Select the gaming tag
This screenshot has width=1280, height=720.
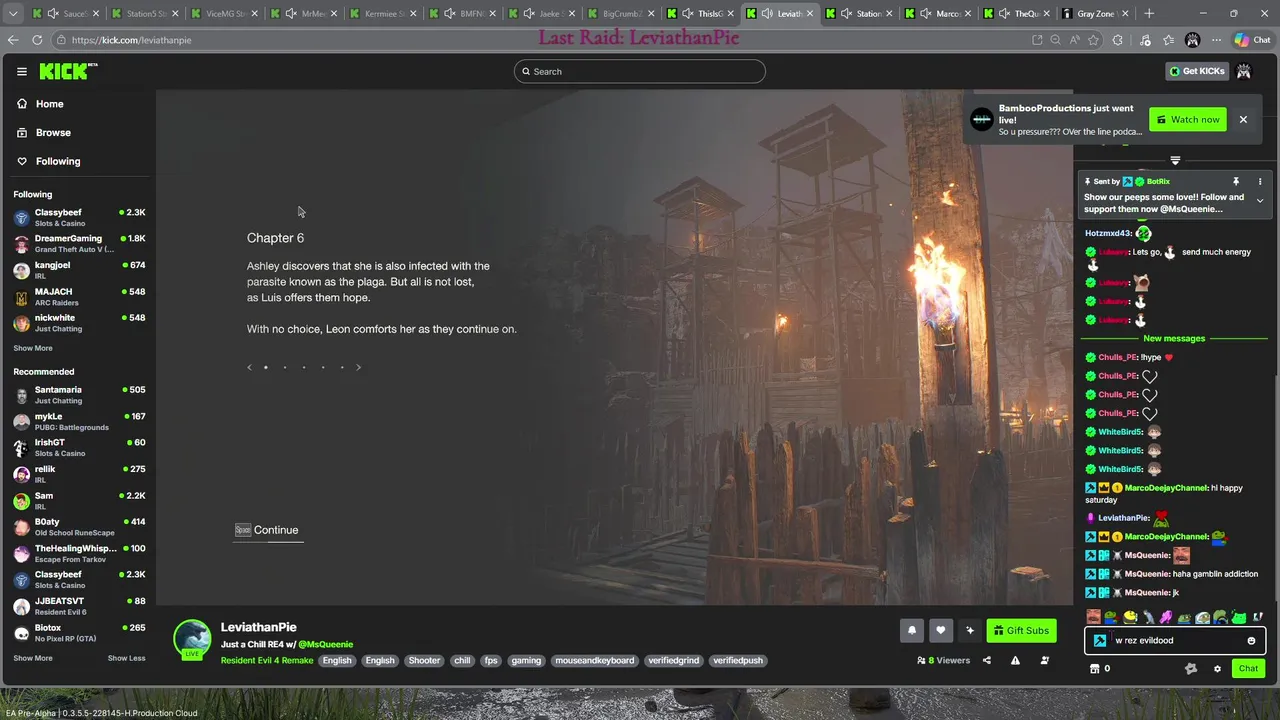click(526, 660)
